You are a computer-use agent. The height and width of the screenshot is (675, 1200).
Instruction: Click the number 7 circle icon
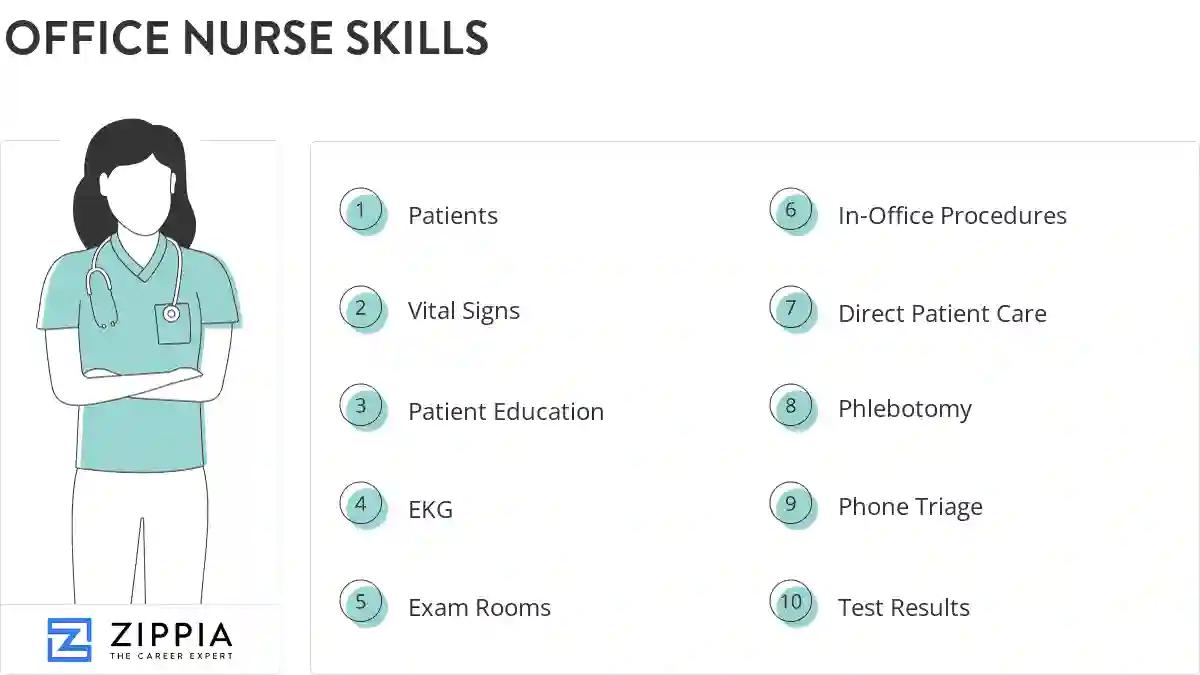click(x=791, y=308)
